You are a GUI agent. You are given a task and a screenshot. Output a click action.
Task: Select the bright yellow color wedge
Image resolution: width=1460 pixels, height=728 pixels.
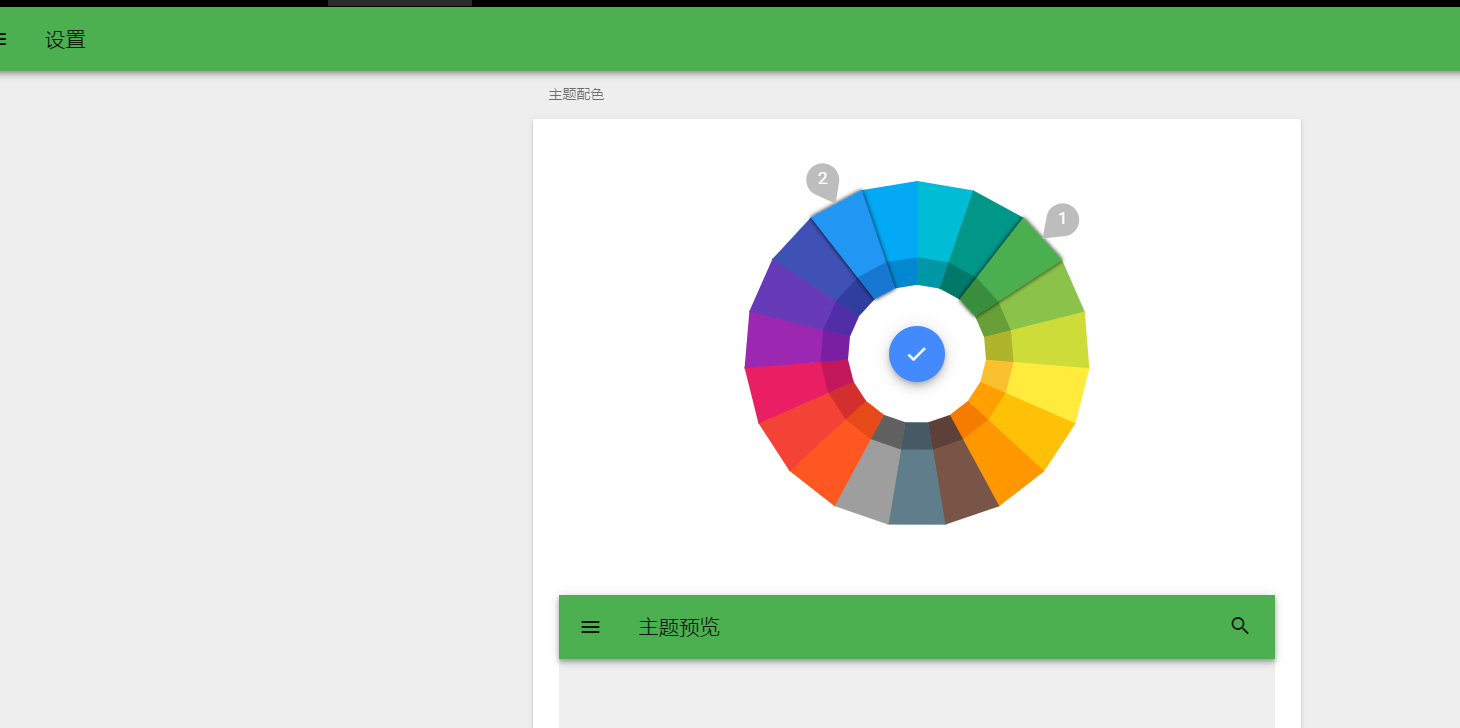(x=1045, y=388)
